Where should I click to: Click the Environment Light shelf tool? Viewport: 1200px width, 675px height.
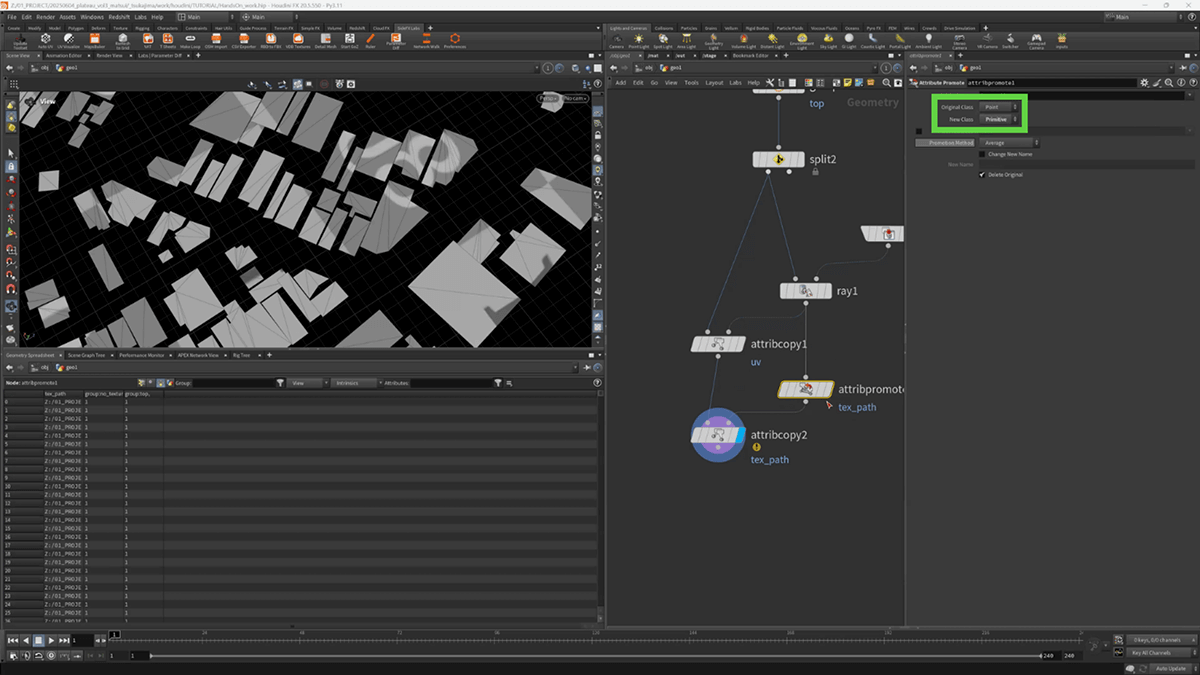802,40
